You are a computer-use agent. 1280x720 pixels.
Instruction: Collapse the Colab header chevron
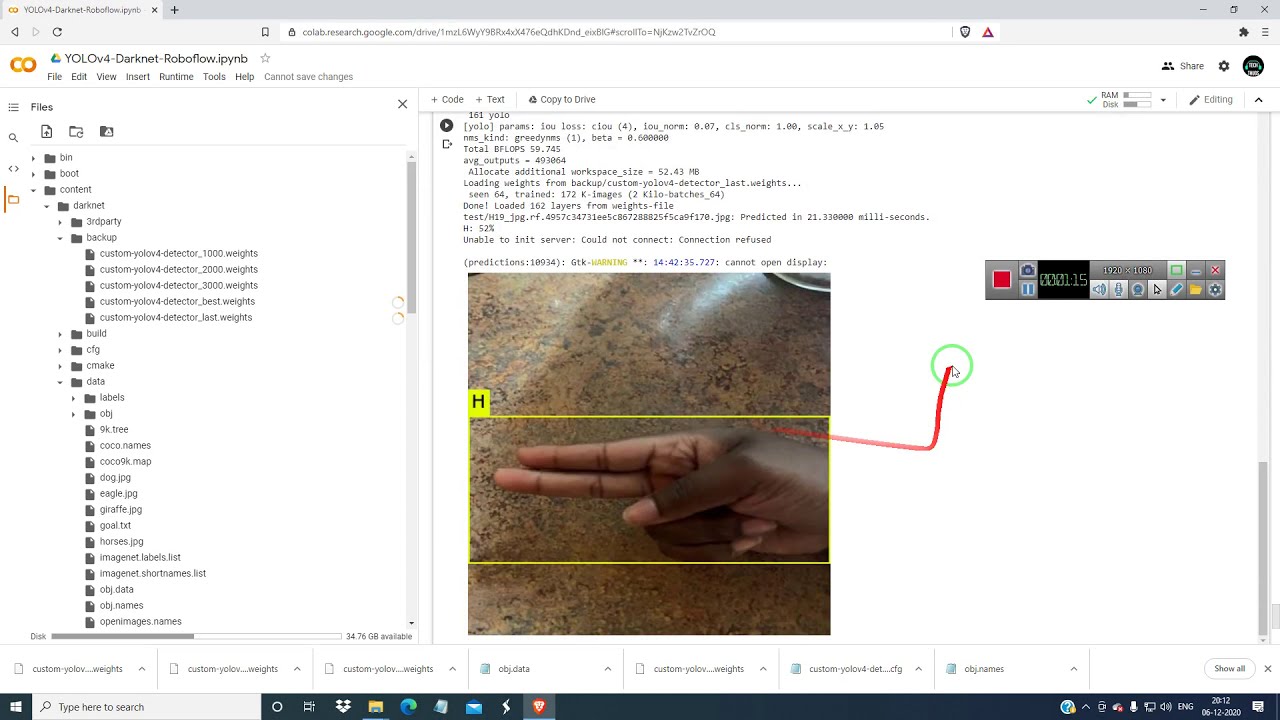click(1258, 99)
